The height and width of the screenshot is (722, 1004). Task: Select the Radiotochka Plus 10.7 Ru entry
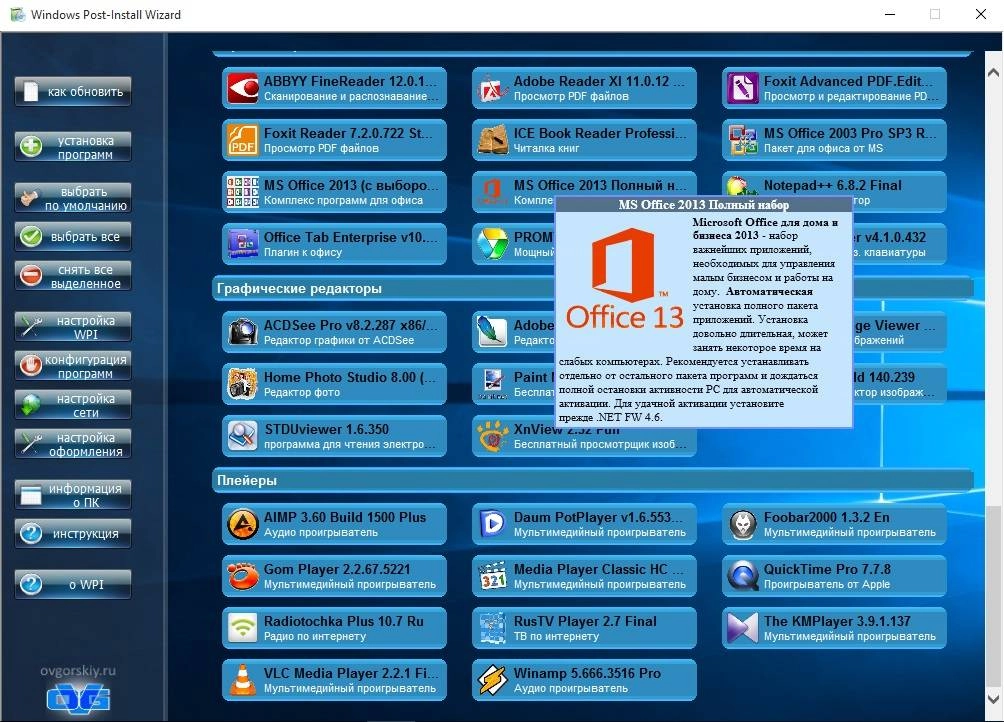[334, 628]
